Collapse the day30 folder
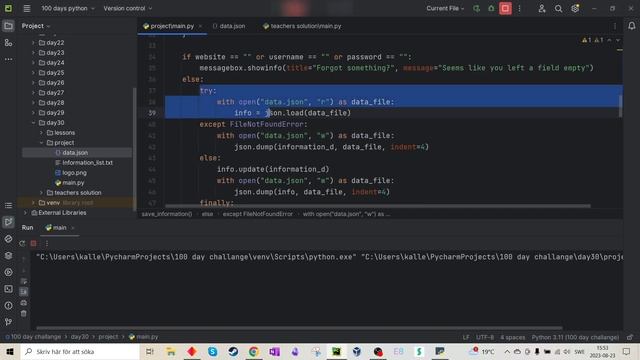This screenshot has width=640, height=360. [x=33, y=122]
